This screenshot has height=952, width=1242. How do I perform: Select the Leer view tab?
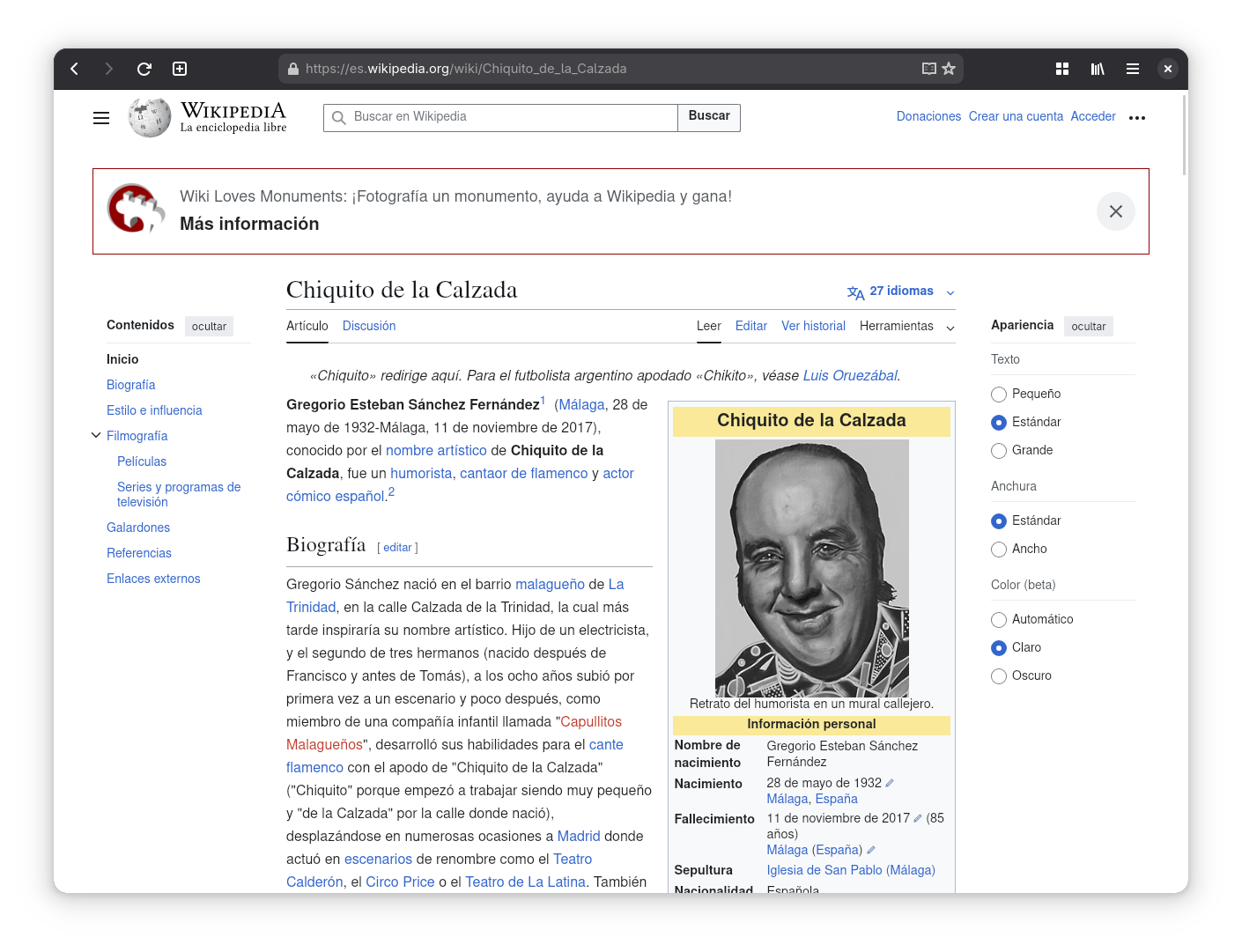pos(709,326)
